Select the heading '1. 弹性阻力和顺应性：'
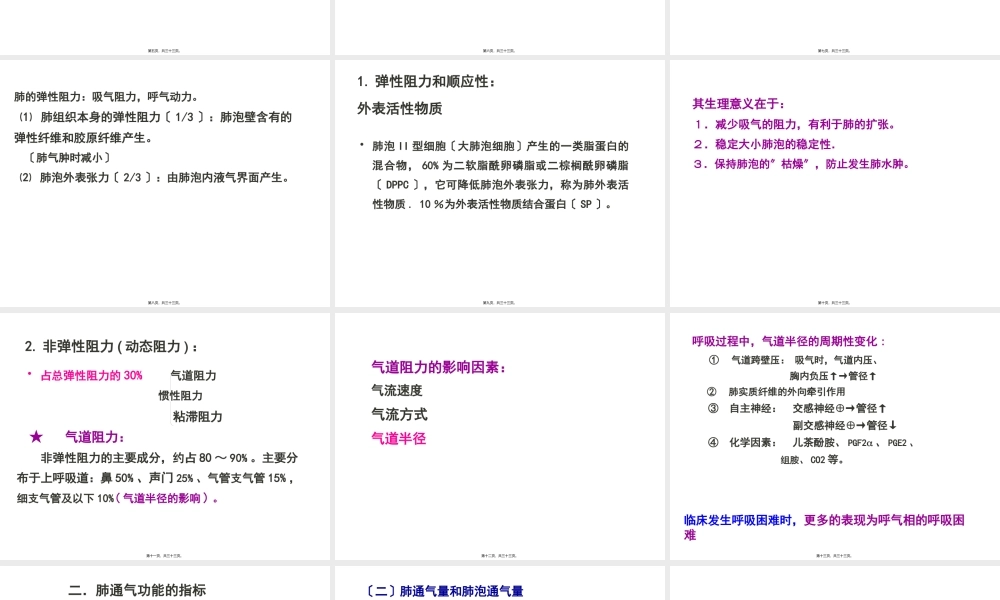1000x600 pixels. pos(427,82)
